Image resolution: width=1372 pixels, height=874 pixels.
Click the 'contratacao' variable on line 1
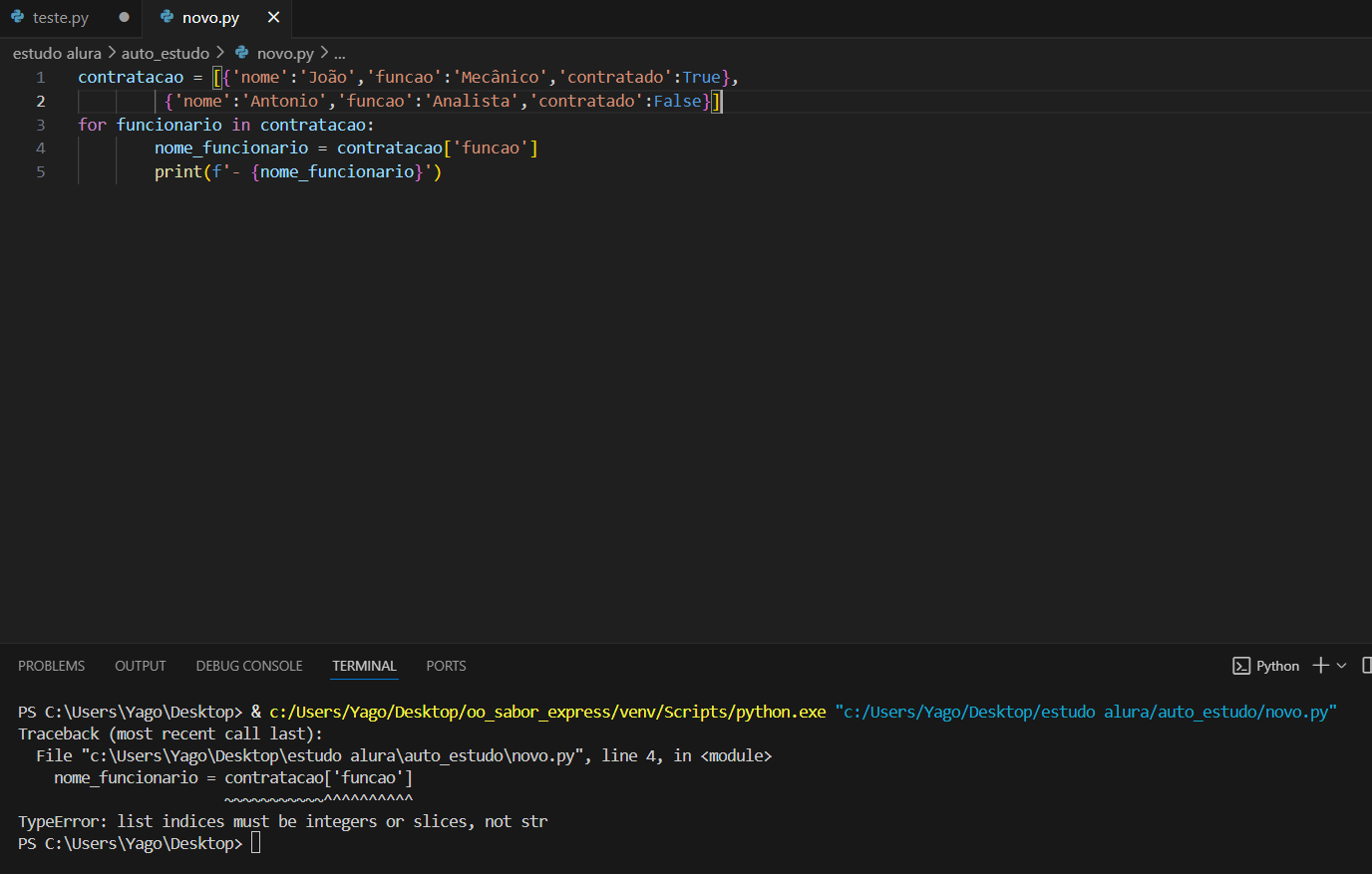tap(131, 77)
